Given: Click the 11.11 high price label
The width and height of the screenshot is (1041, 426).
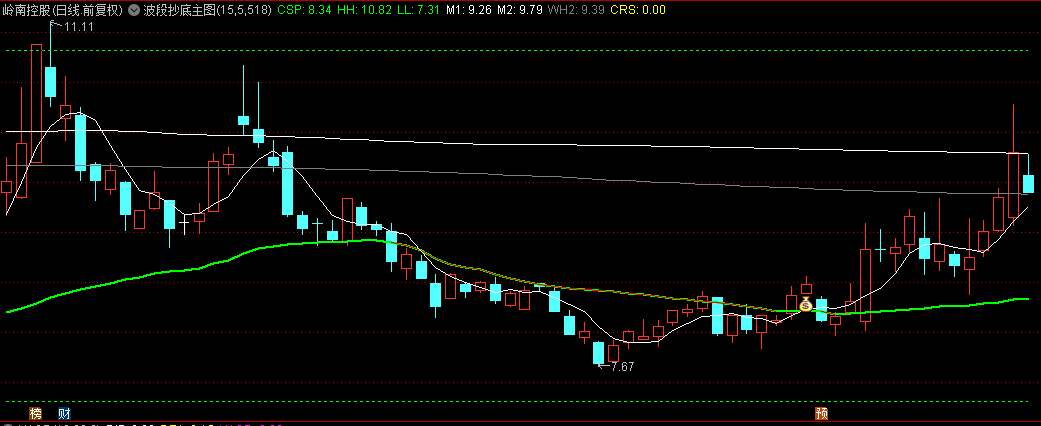Looking at the screenshot, I should point(78,27).
